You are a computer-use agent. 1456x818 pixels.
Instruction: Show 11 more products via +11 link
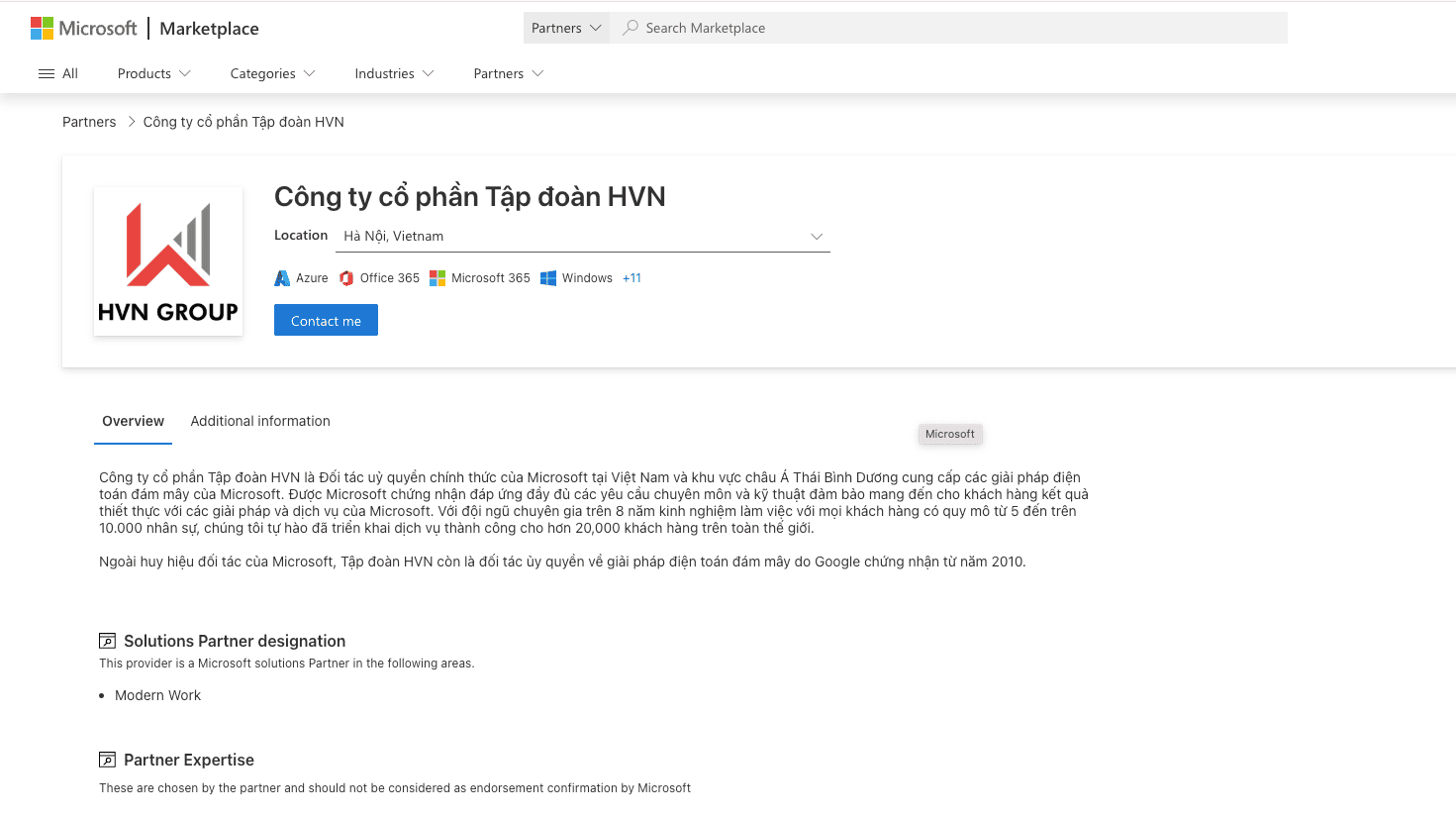(631, 277)
